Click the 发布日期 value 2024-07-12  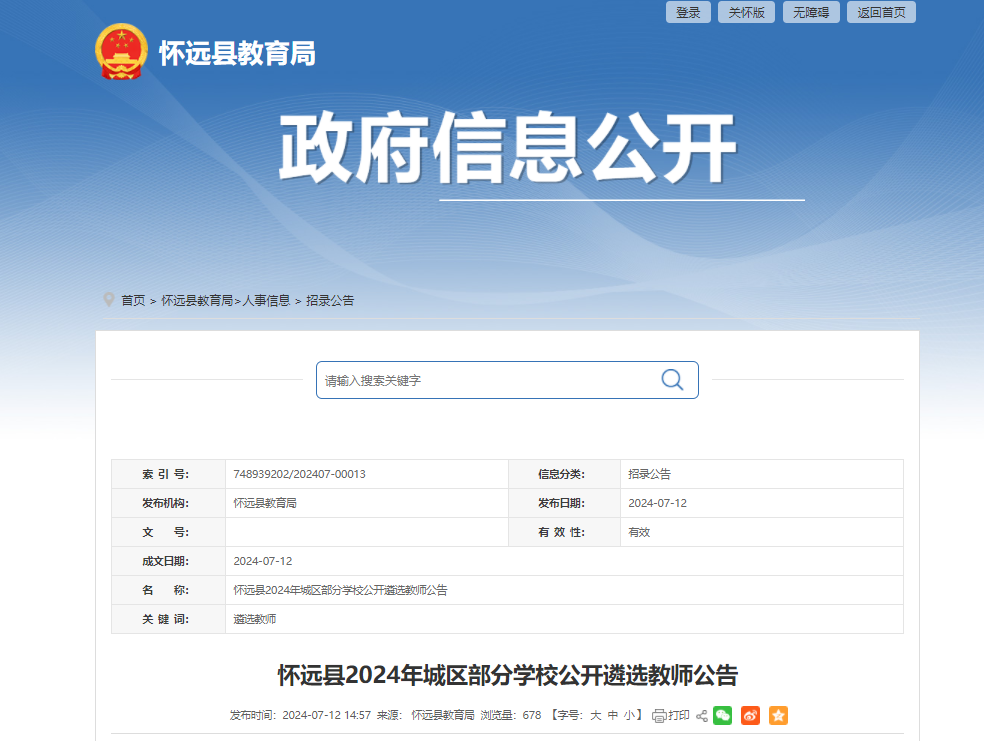tap(658, 503)
